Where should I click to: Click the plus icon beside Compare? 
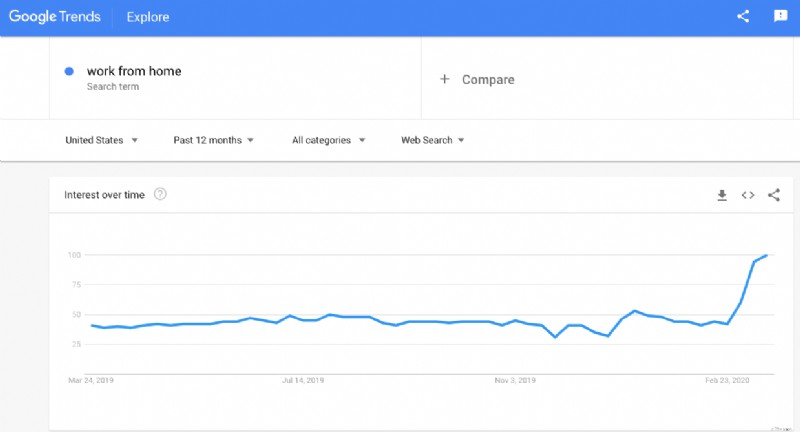445,79
